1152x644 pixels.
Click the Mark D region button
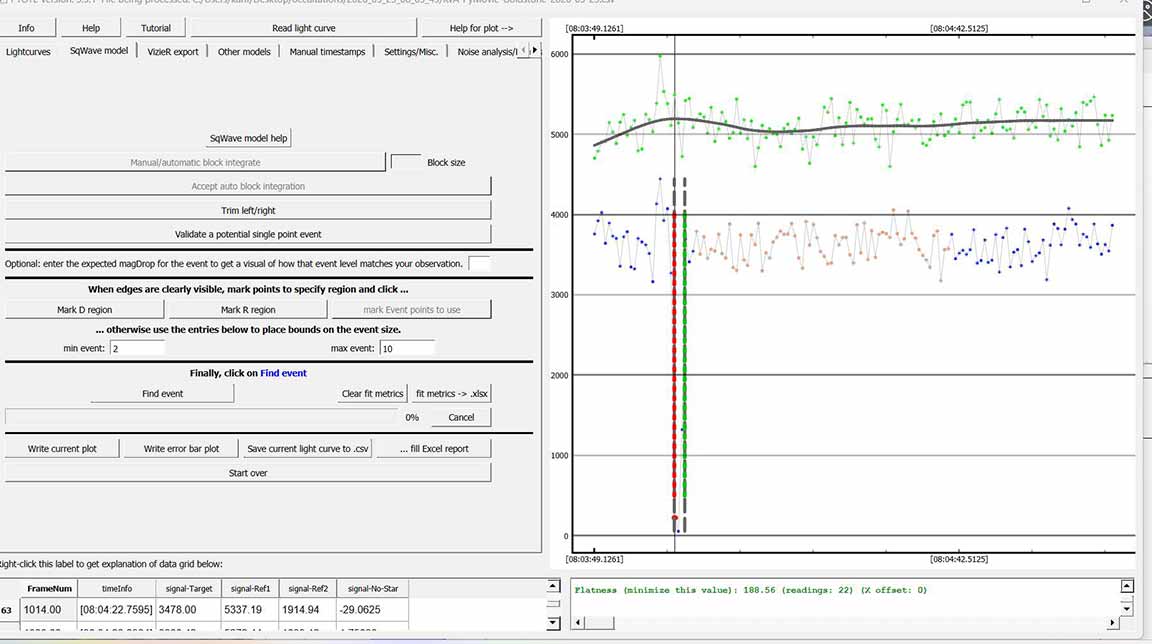(84, 310)
